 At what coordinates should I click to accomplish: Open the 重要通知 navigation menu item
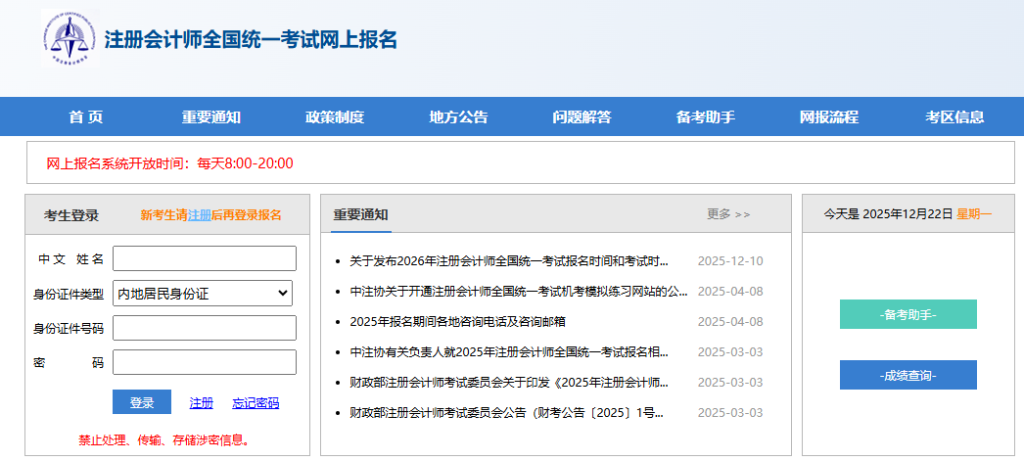[211, 118]
